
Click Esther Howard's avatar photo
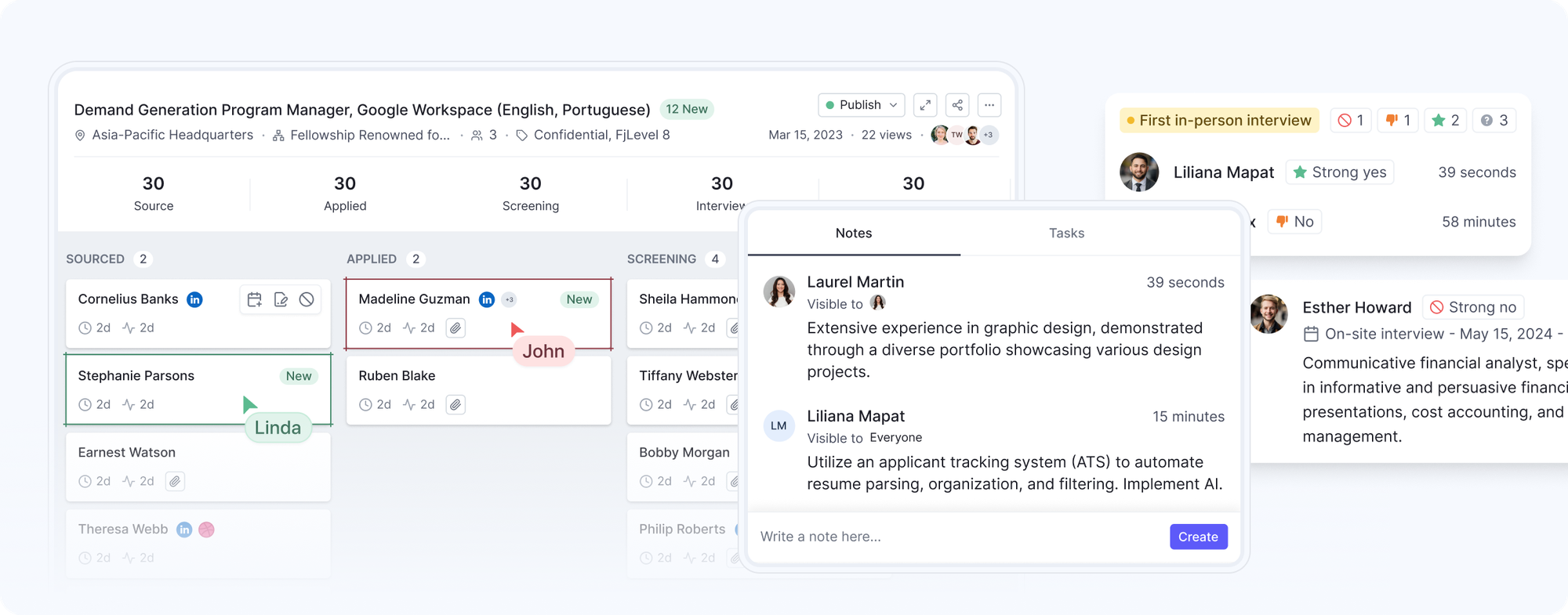tap(1269, 314)
